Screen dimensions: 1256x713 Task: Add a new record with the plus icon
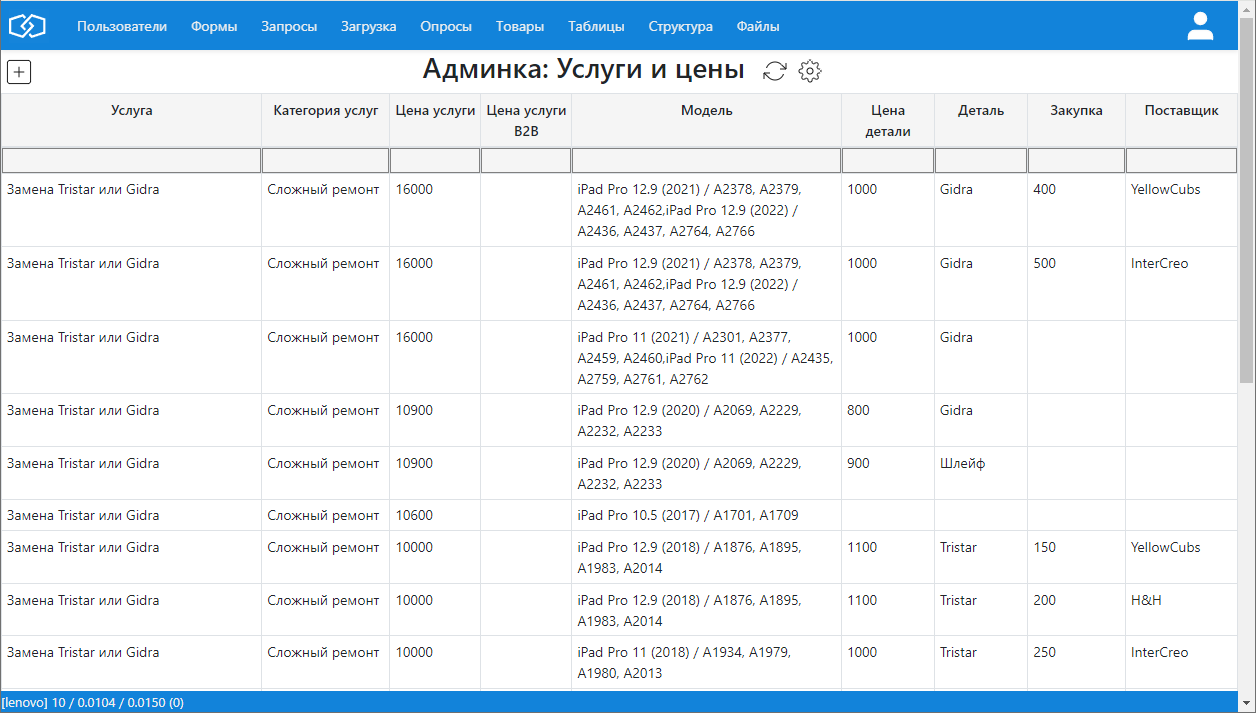tap(19, 72)
